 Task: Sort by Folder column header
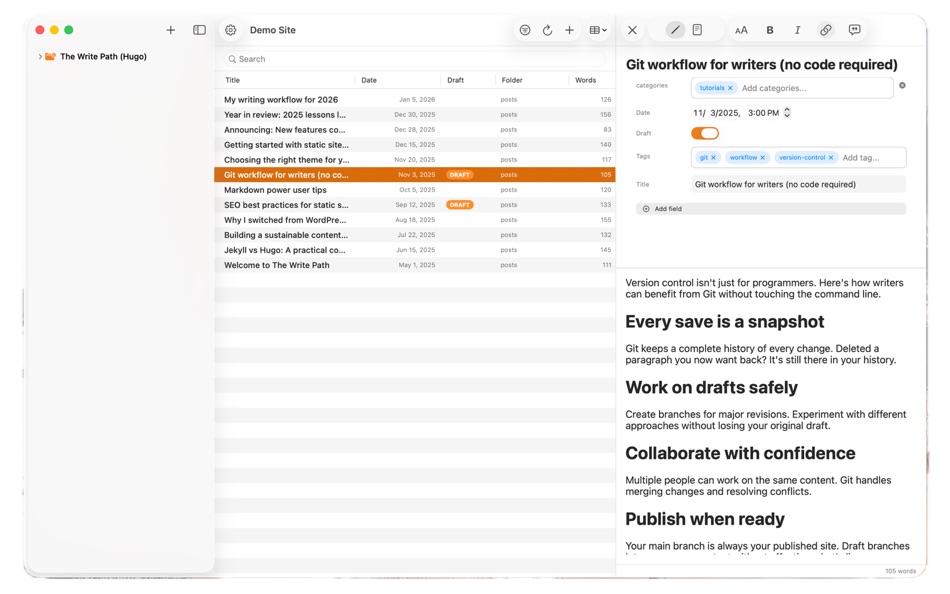tap(512, 80)
